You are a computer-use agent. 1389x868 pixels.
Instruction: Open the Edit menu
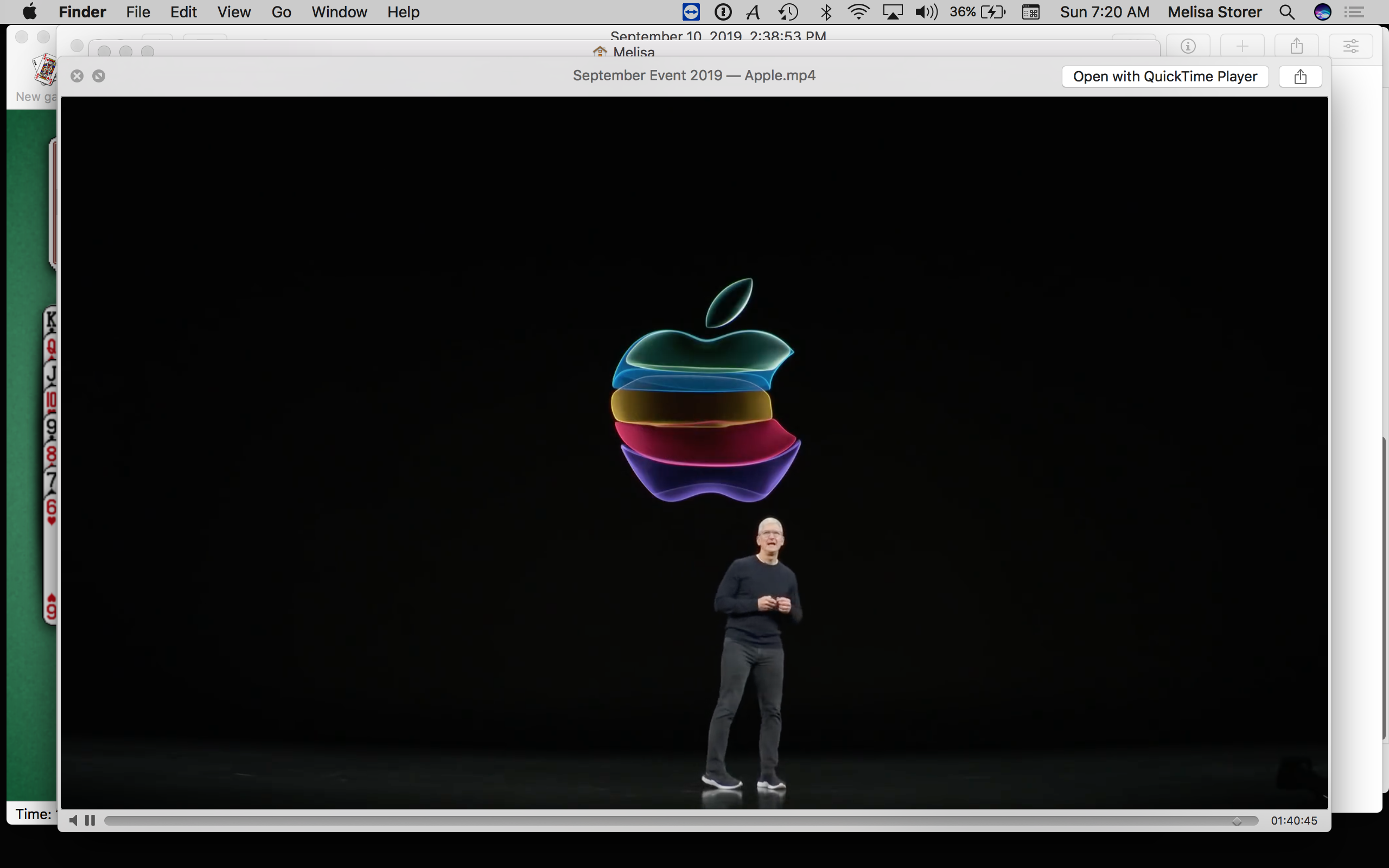click(184, 12)
